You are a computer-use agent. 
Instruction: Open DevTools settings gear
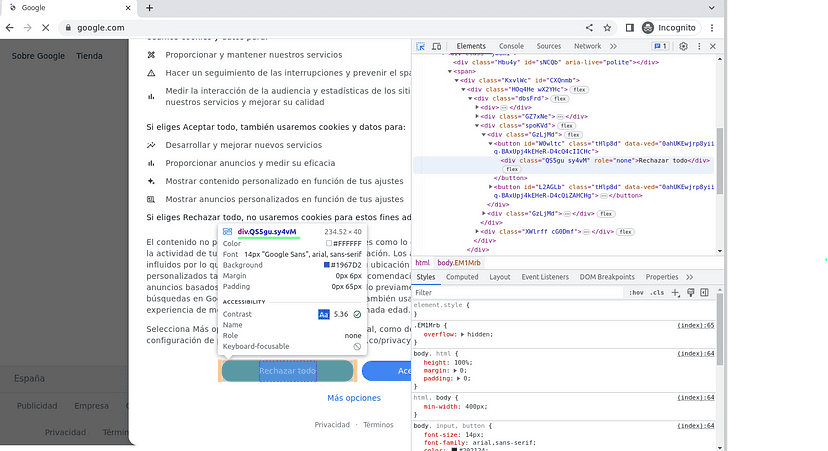[684, 46]
